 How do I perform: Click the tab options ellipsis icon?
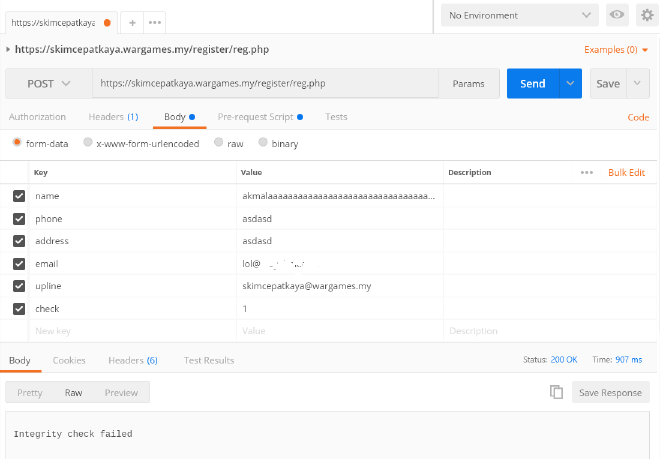(154, 22)
